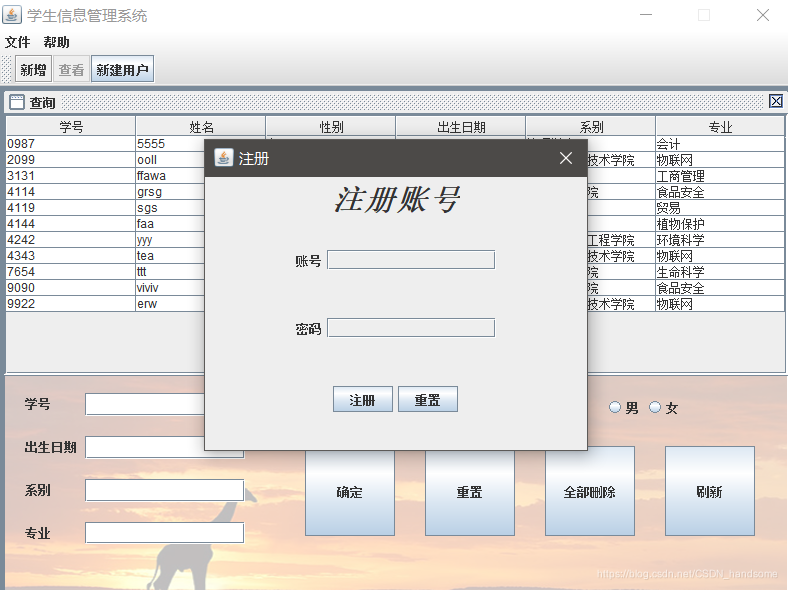
Task: Select major cell 贸易
Action: point(720,208)
